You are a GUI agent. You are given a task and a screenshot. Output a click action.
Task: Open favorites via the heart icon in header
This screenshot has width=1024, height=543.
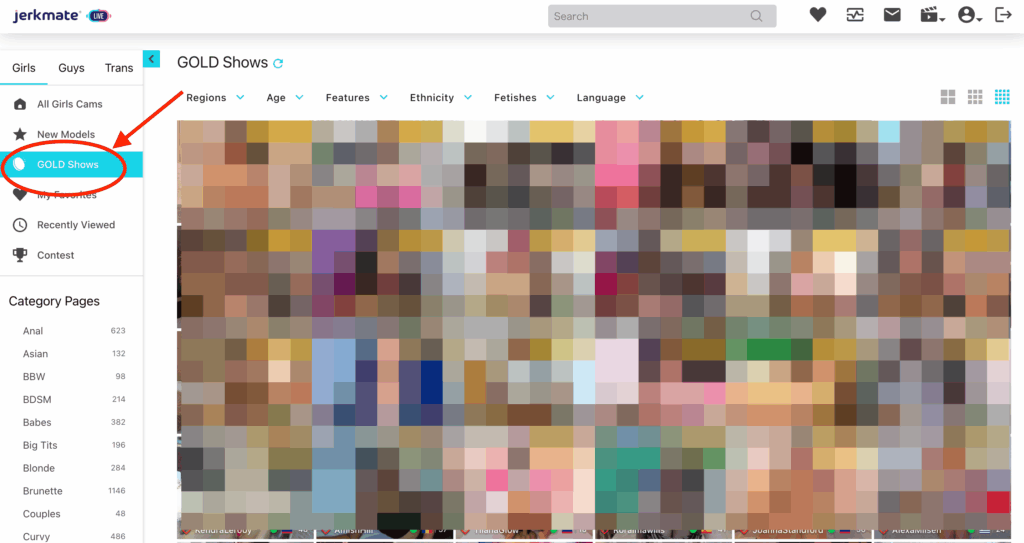(818, 15)
